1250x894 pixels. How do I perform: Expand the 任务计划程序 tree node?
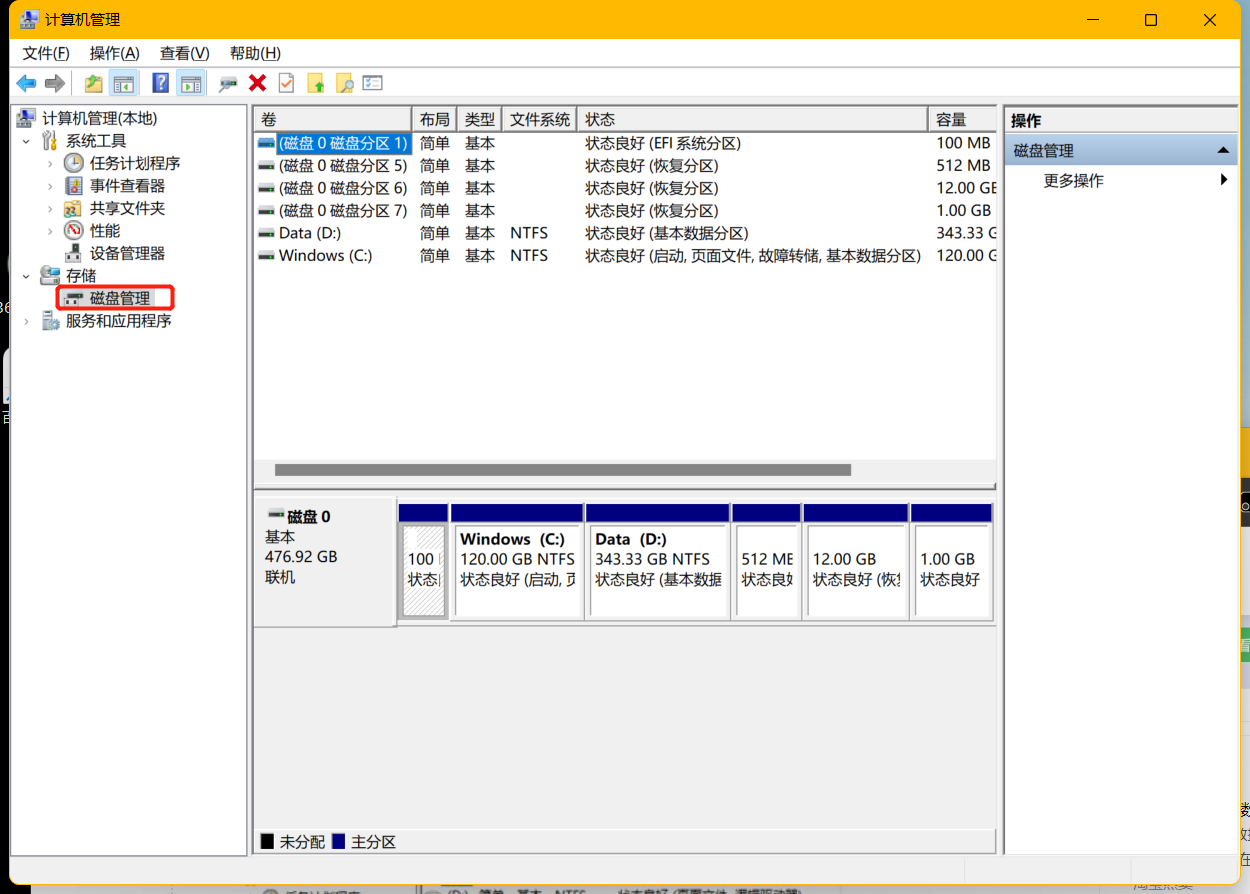click(x=50, y=163)
